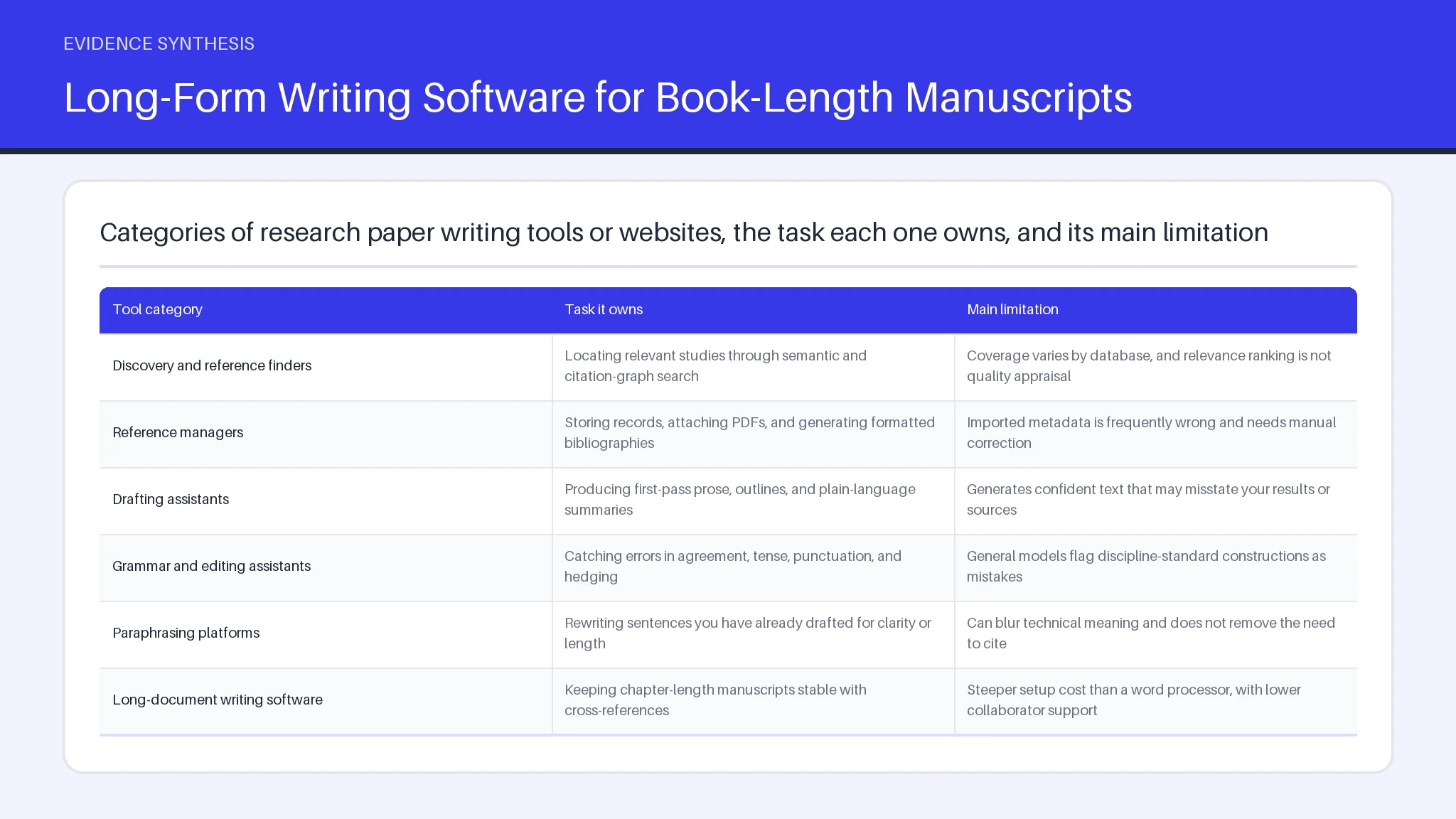Click the 'Storing records, attaching PDFs' cell
Image resolution: width=1456 pixels, height=819 pixels.
pos(753,434)
